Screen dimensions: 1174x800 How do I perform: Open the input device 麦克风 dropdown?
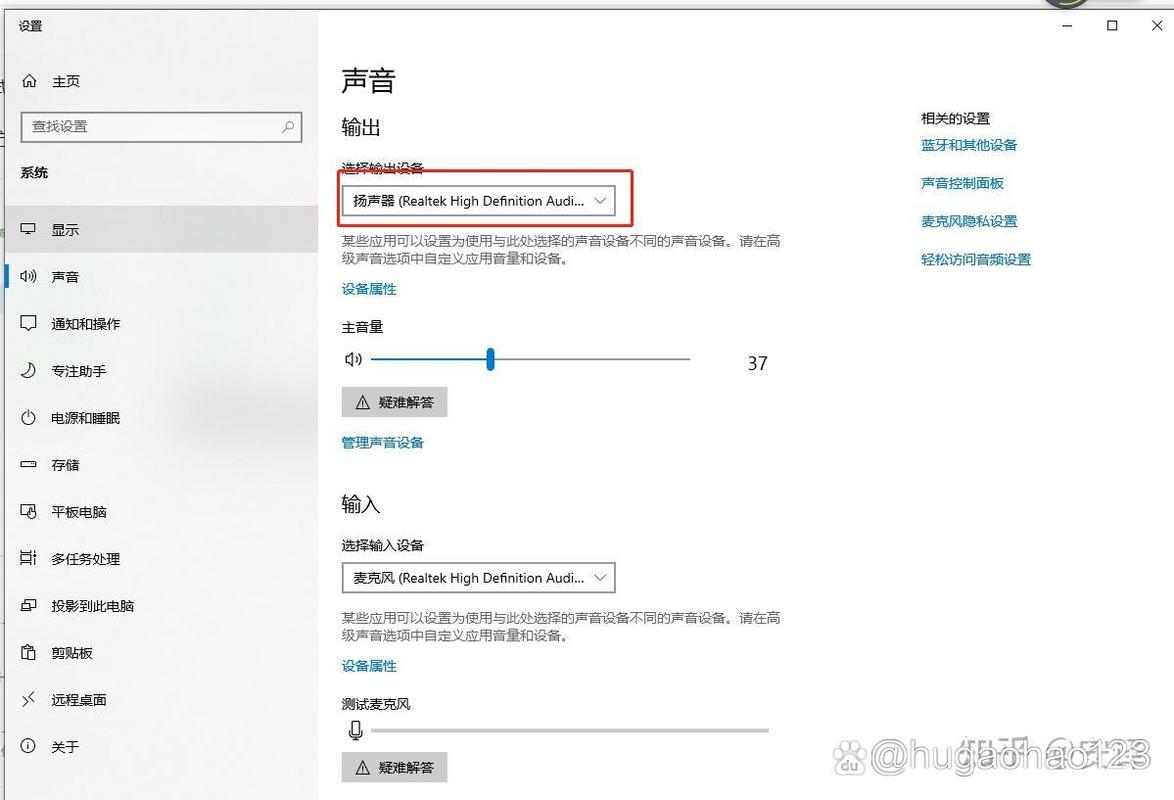click(x=478, y=578)
